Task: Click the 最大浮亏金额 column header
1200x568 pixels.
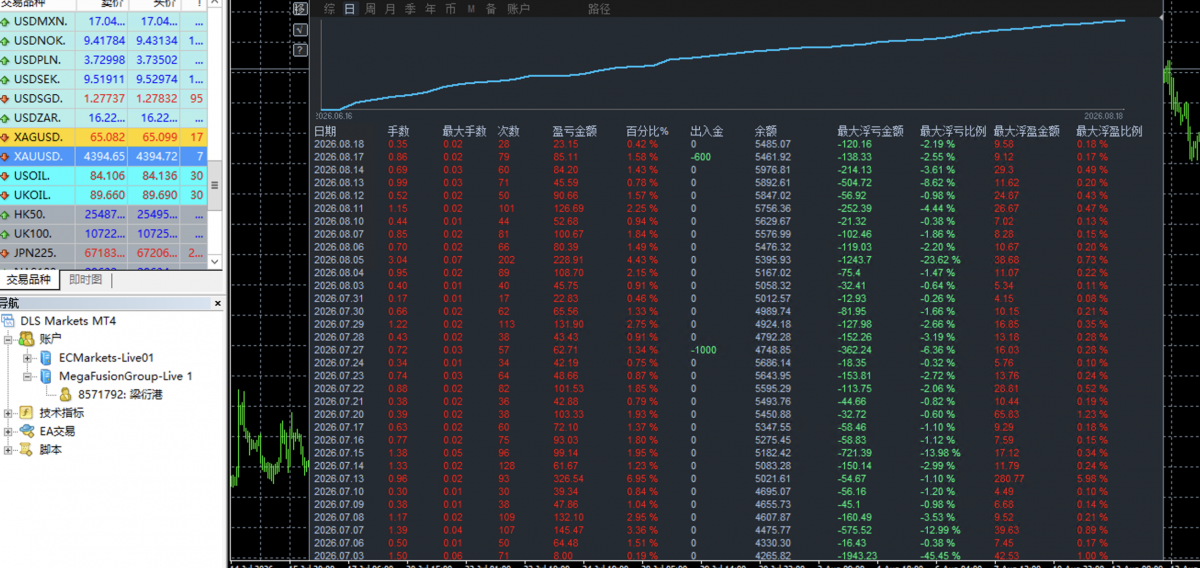Action: pos(870,131)
